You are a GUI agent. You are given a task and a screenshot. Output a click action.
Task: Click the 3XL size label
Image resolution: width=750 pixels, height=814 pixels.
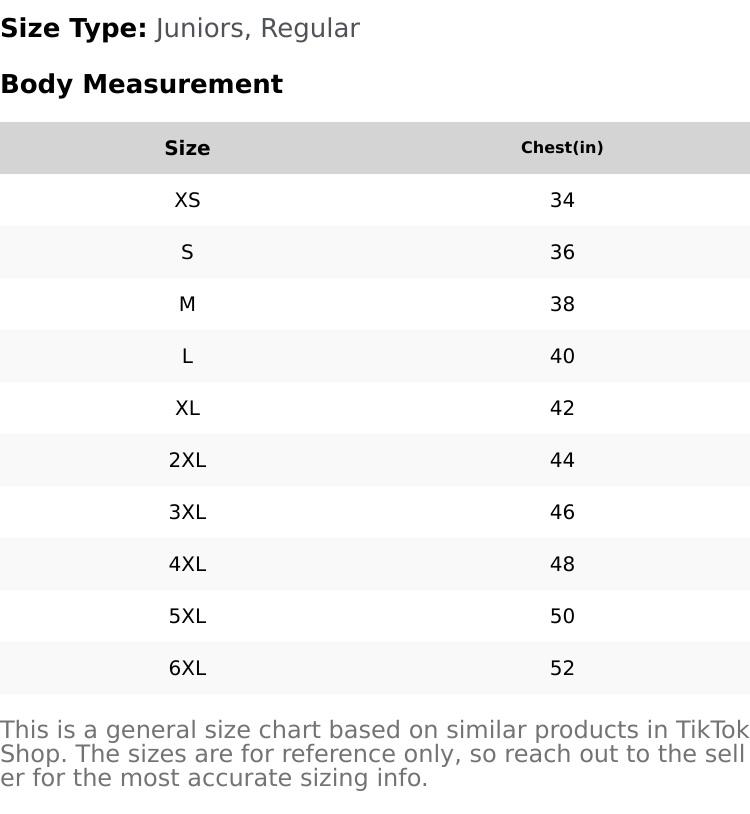tap(187, 512)
